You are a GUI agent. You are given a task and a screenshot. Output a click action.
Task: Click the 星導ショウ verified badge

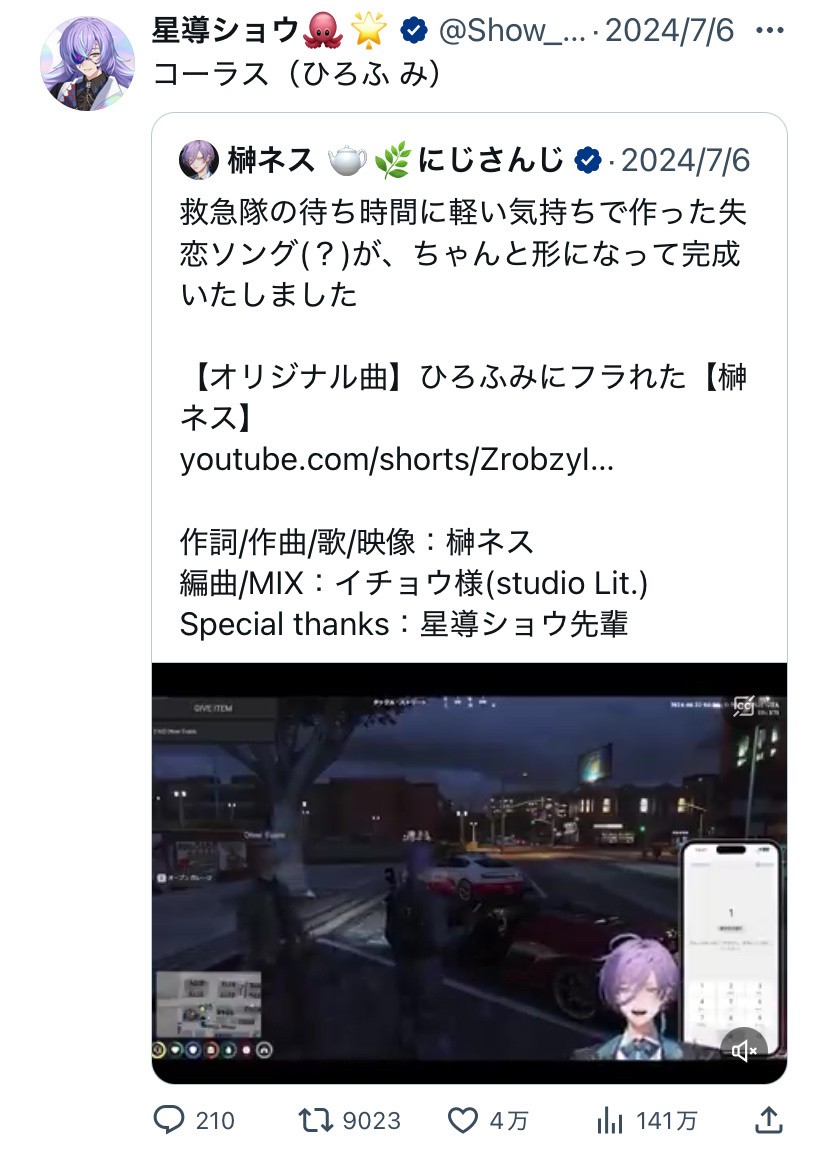[x=414, y=30]
